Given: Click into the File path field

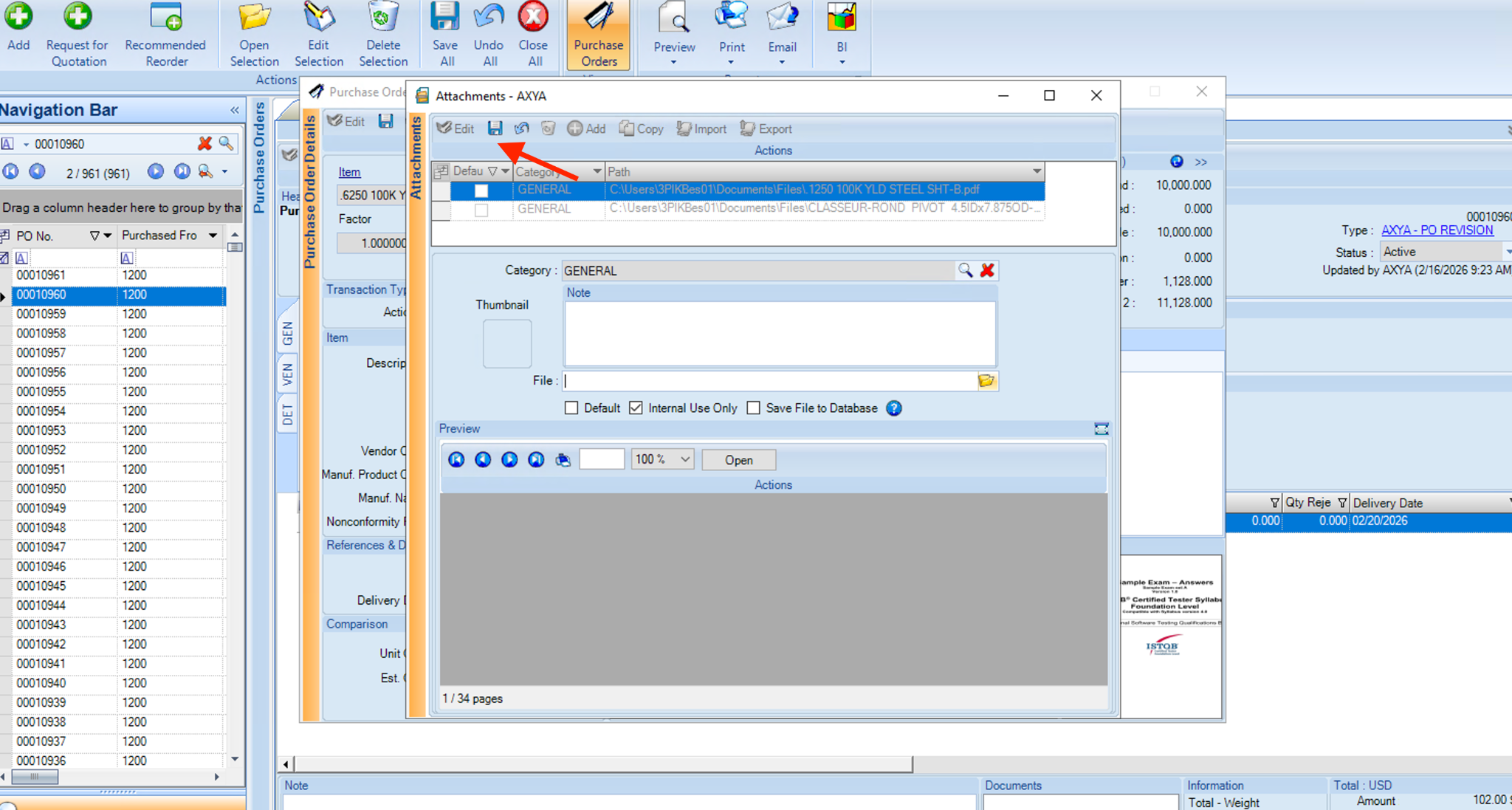Looking at the screenshot, I should pyautogui.click(x=768, y=381).
